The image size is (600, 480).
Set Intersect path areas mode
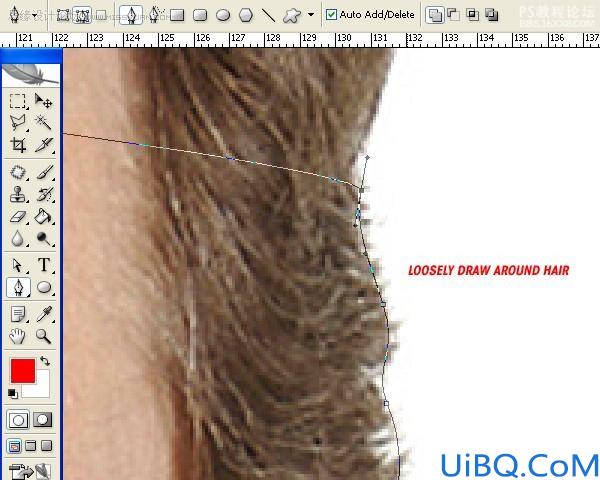[x=473, y=15]
